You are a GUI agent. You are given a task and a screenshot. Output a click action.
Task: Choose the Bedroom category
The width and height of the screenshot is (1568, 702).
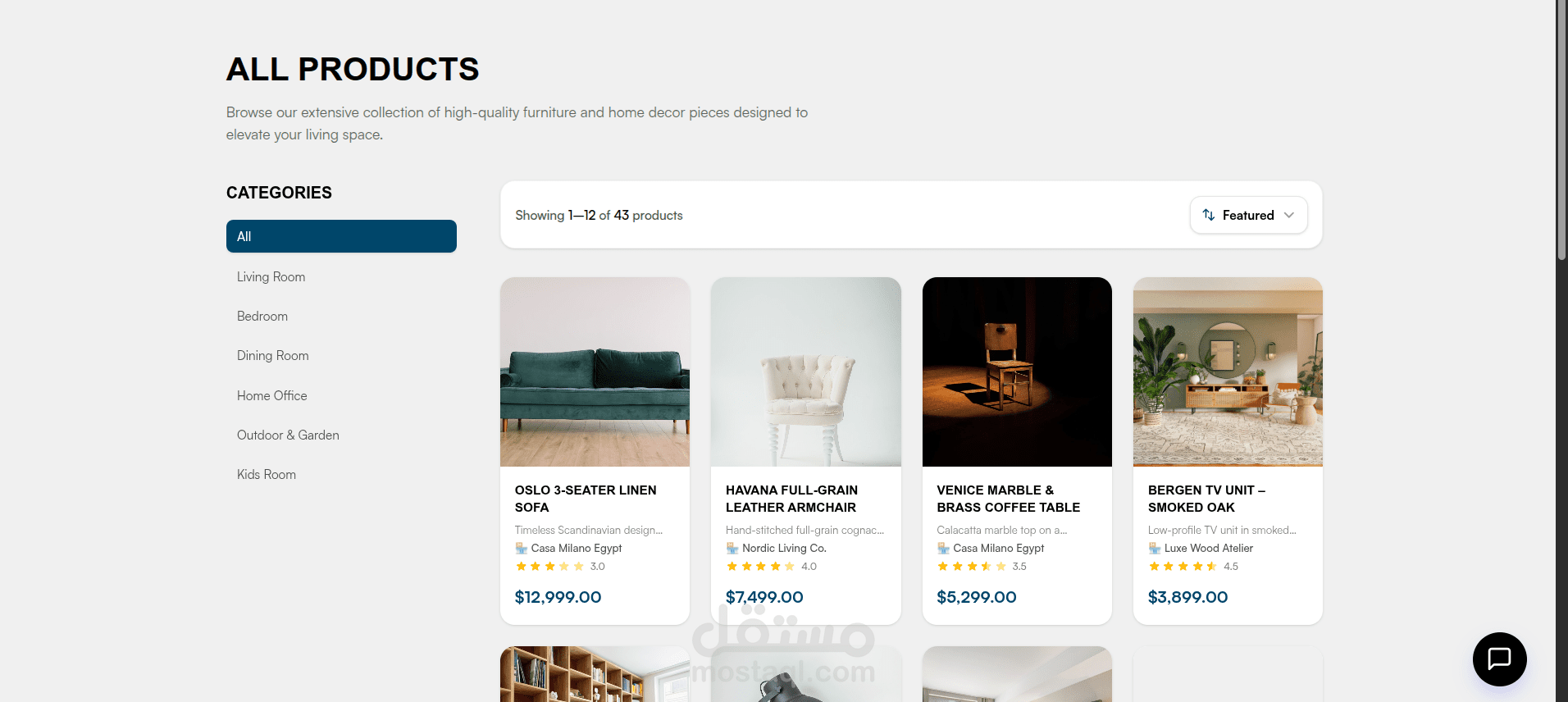pos(262,317)
